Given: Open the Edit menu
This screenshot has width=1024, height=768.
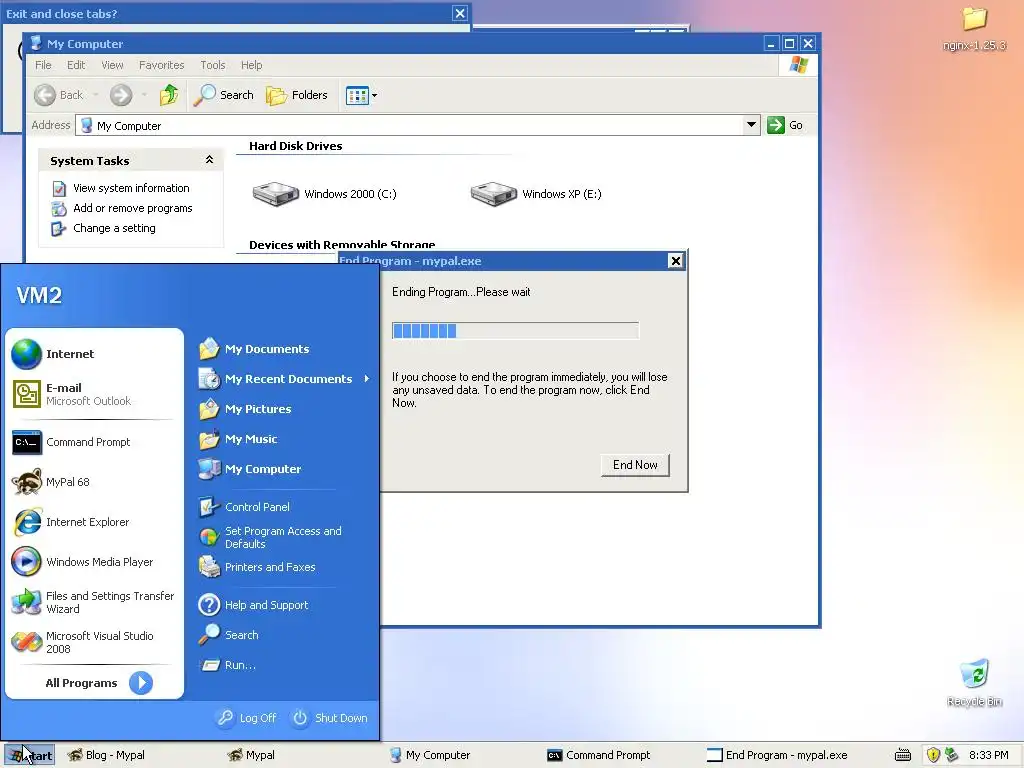Looking at the screenshot, I should click(76, 65).
